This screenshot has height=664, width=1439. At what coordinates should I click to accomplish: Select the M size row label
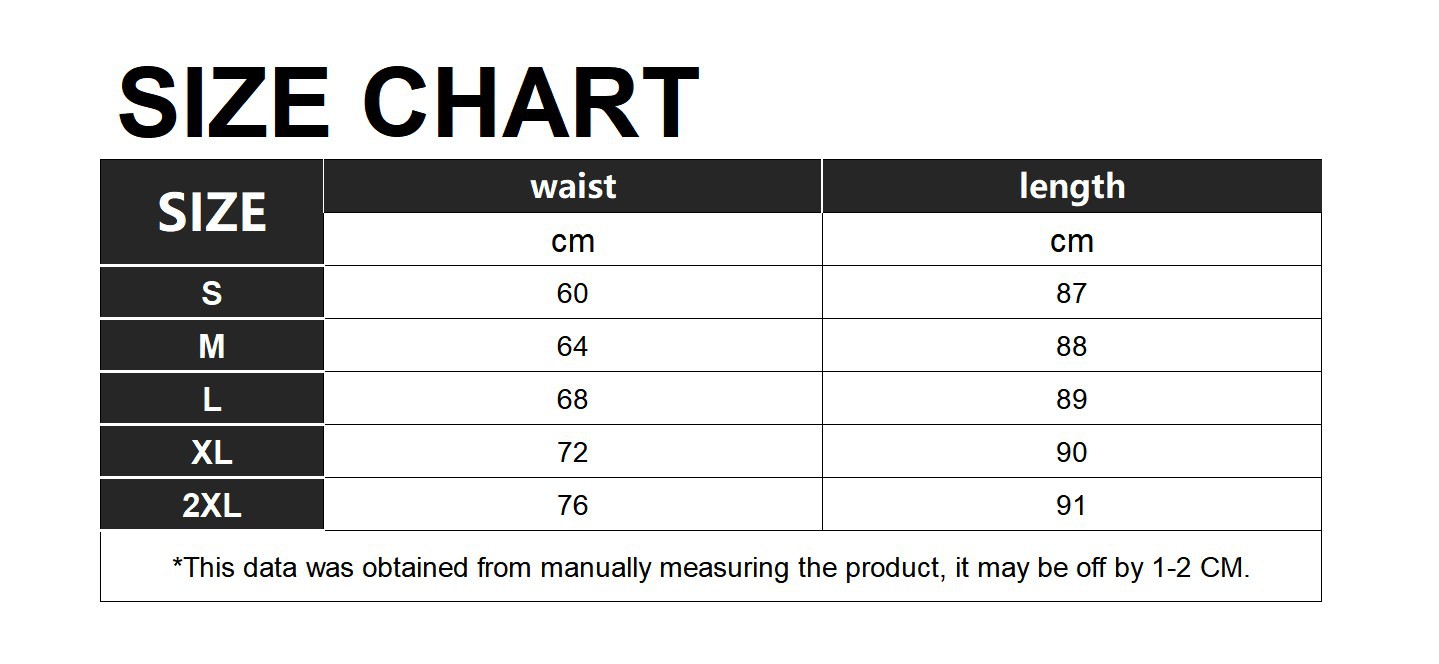coord(212,346)
